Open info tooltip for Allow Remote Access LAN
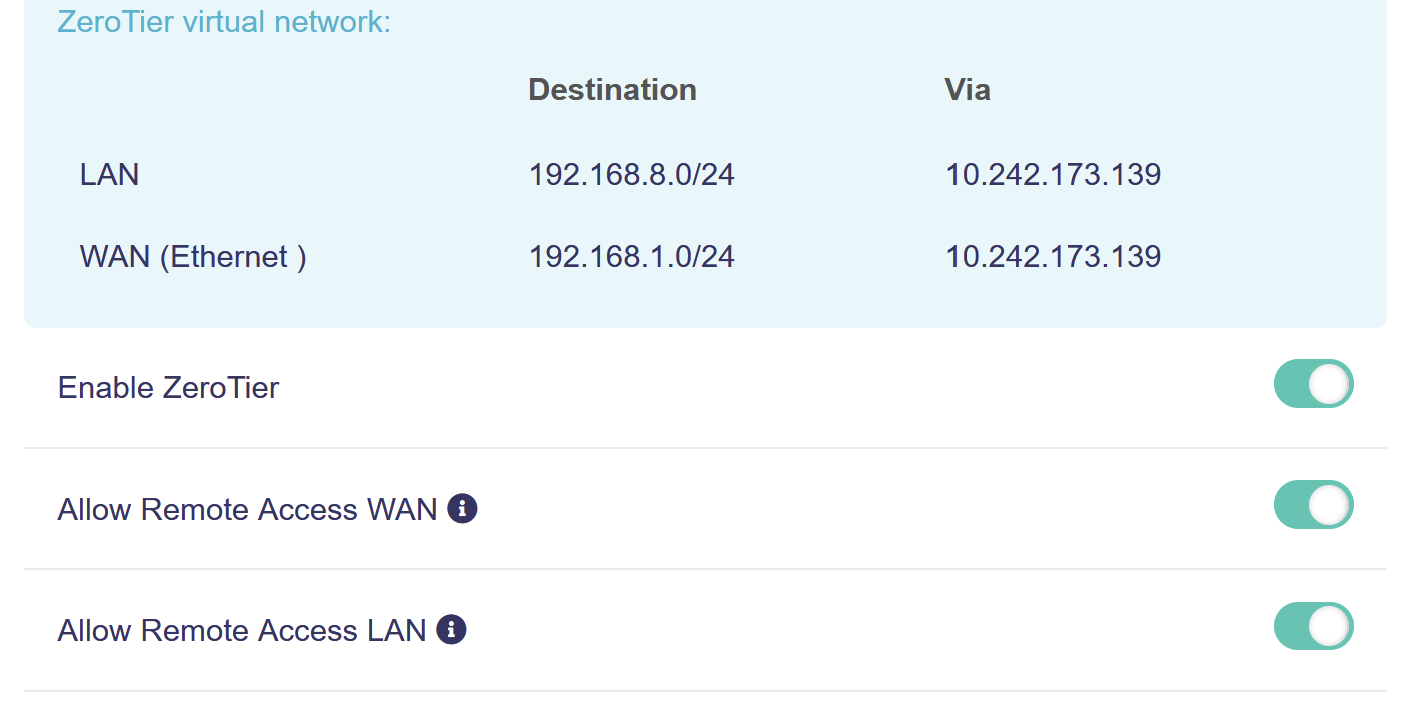This screenshot has height=720, width=1428. [x=452, y=630]
